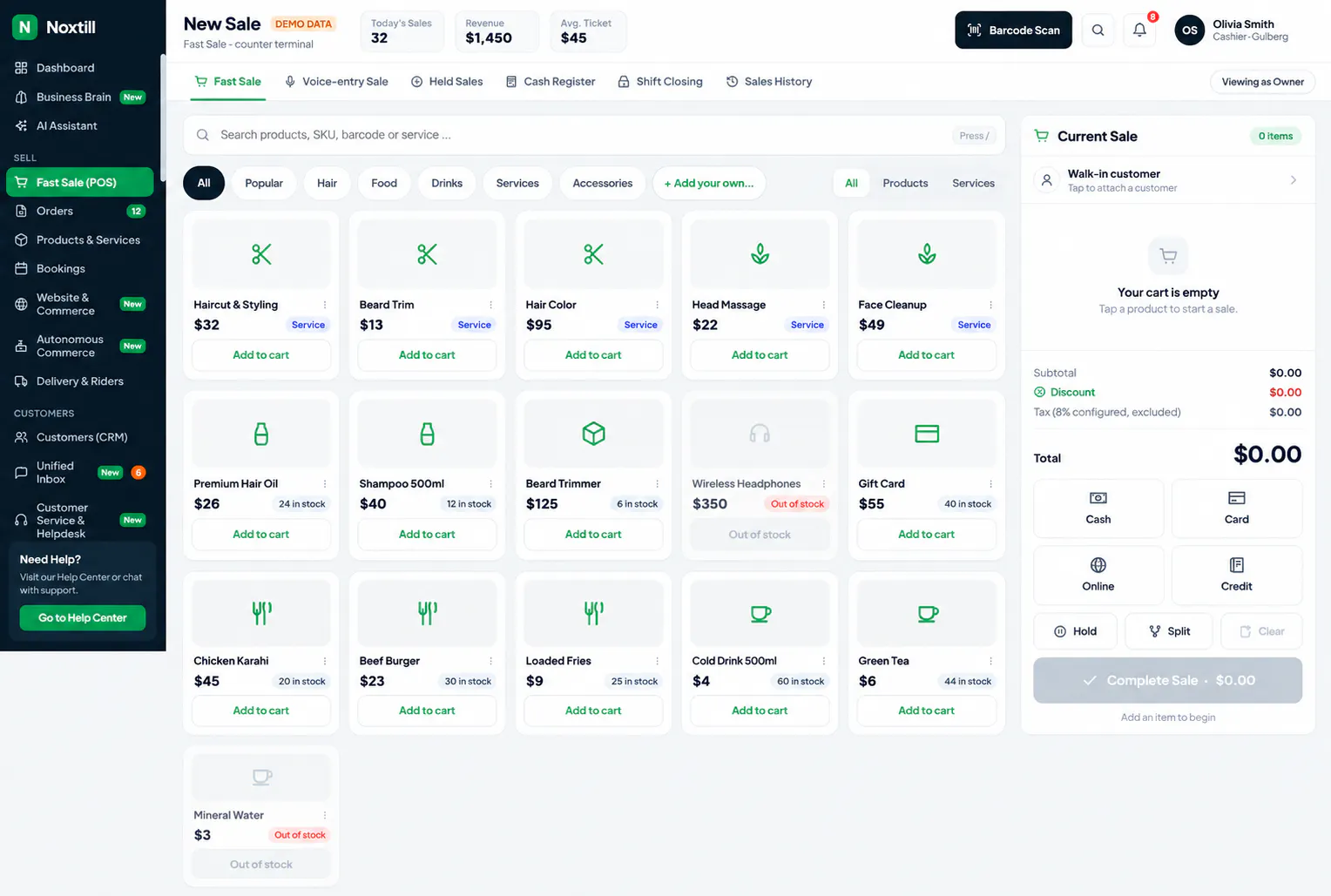Screen dimensions: 1331x896
Task: Switch to the Voice-entry Sale tab
Action: tap(336, 82)
